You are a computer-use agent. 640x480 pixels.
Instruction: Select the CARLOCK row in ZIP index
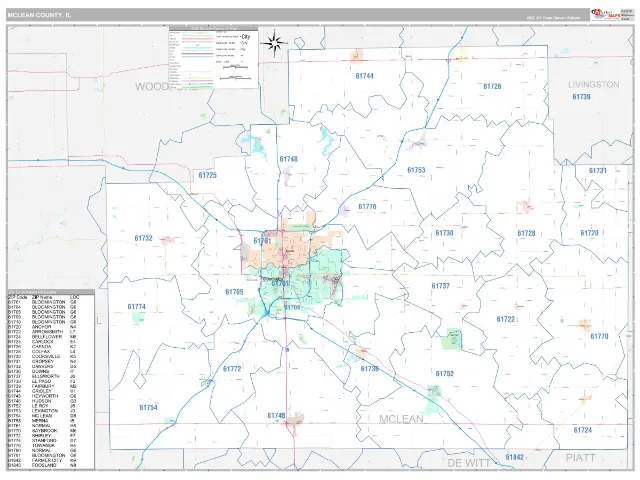point(42,342)
